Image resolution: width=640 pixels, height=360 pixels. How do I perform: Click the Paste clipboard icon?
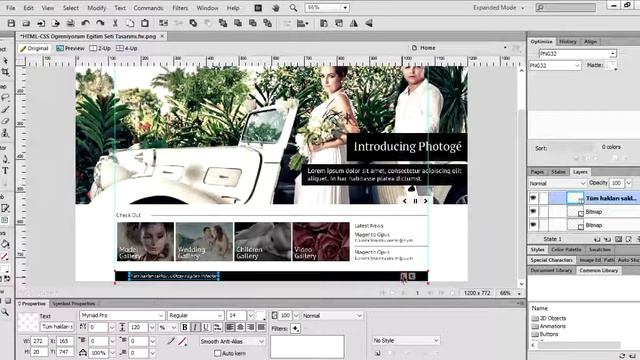coord(144,23)
